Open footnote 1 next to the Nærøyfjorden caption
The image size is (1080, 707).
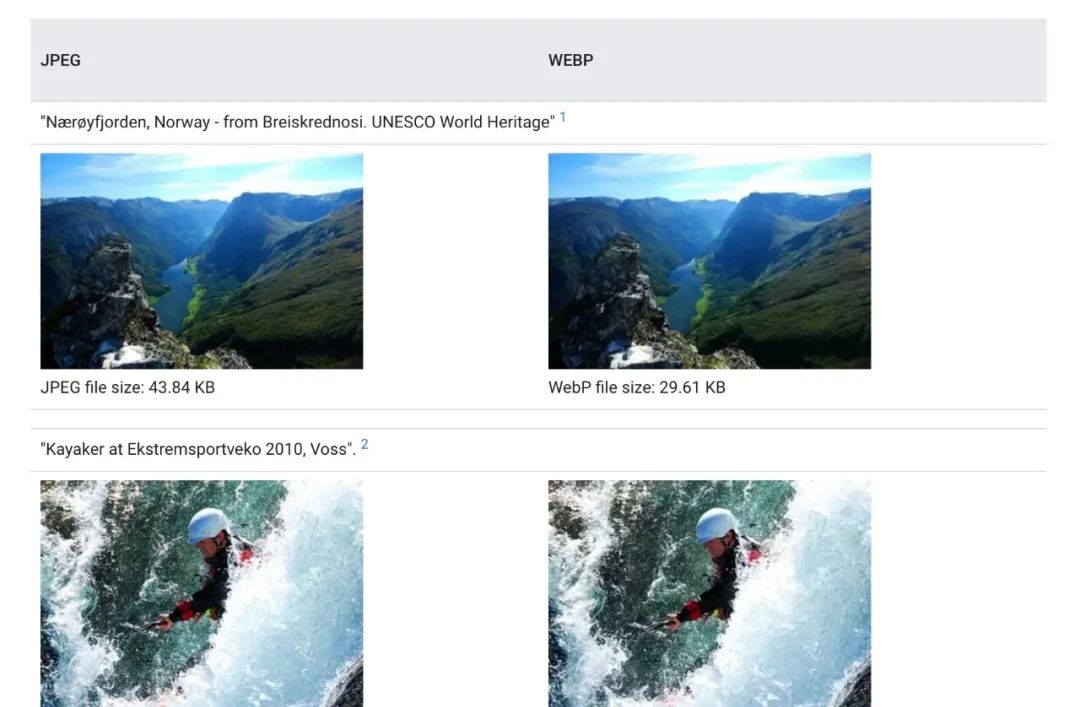(563, 117)
